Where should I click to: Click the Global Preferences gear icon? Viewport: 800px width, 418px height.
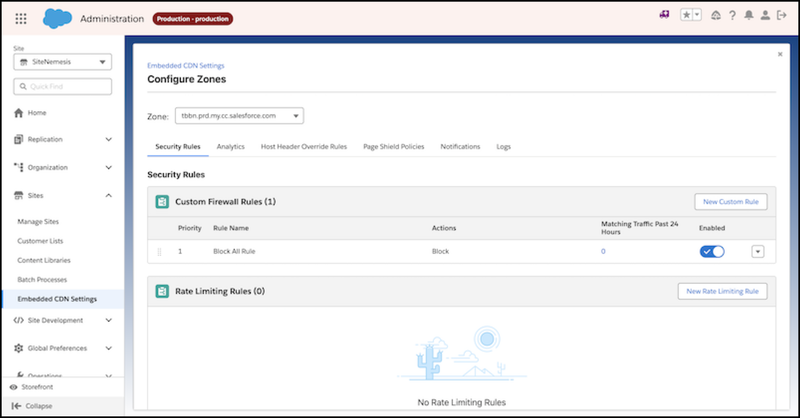click(x=19, y=348)
